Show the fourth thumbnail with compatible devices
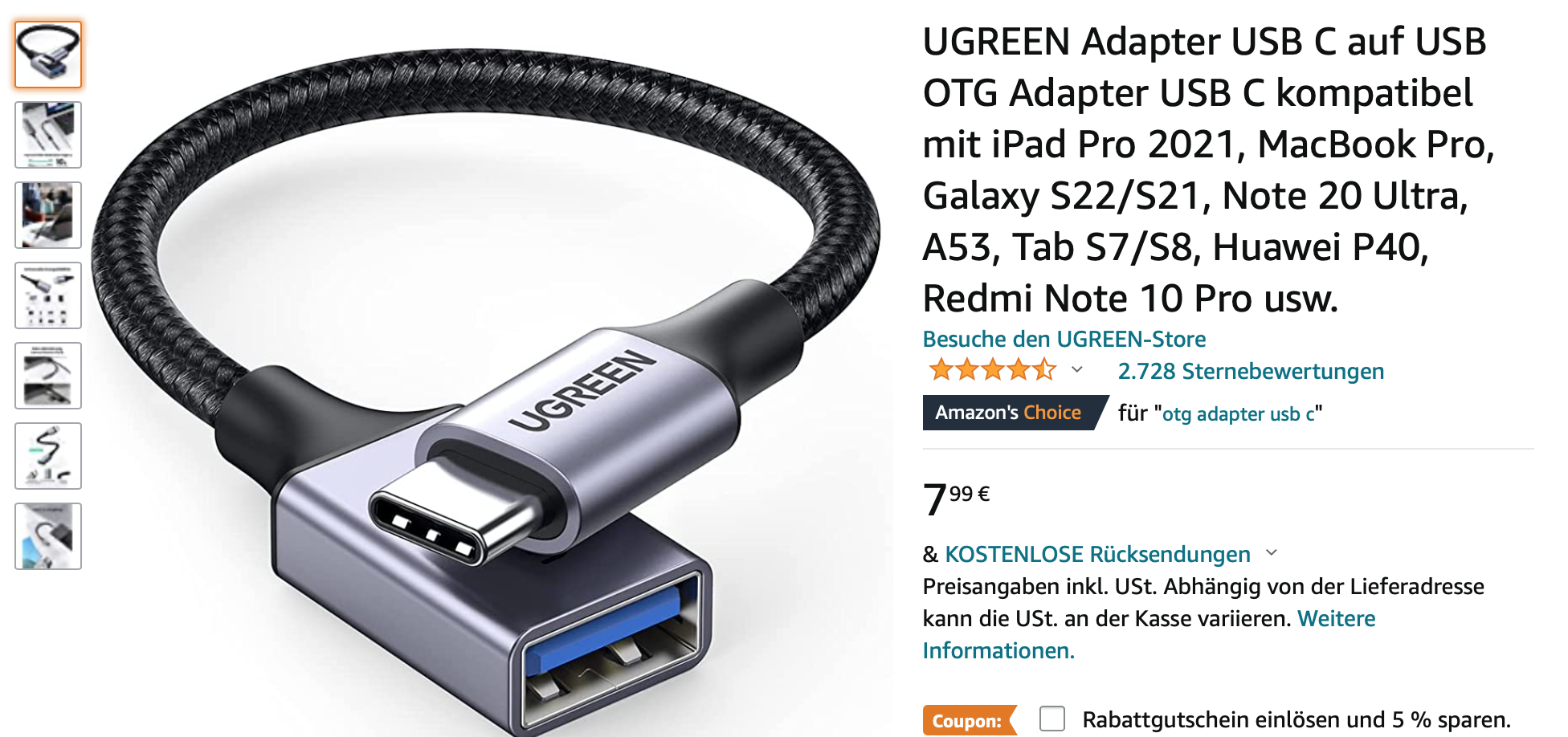 pyautogui.click(x=48, y=295)
